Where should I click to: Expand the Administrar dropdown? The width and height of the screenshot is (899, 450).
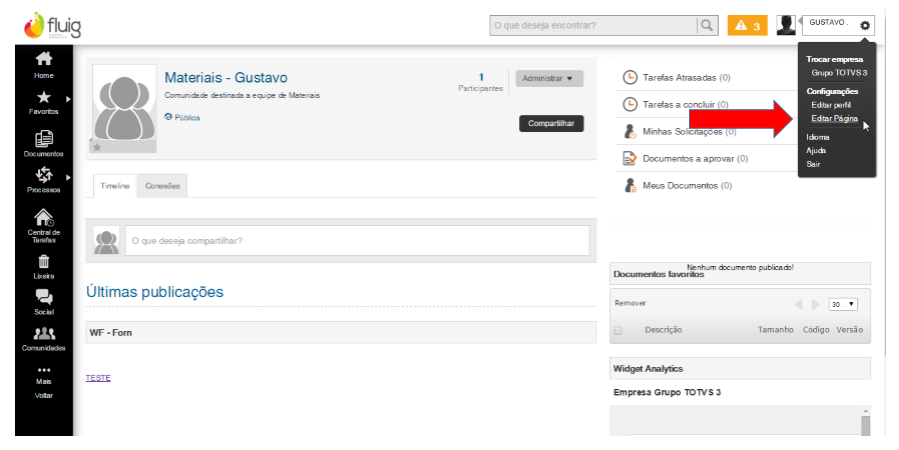(x=549, y=78)
